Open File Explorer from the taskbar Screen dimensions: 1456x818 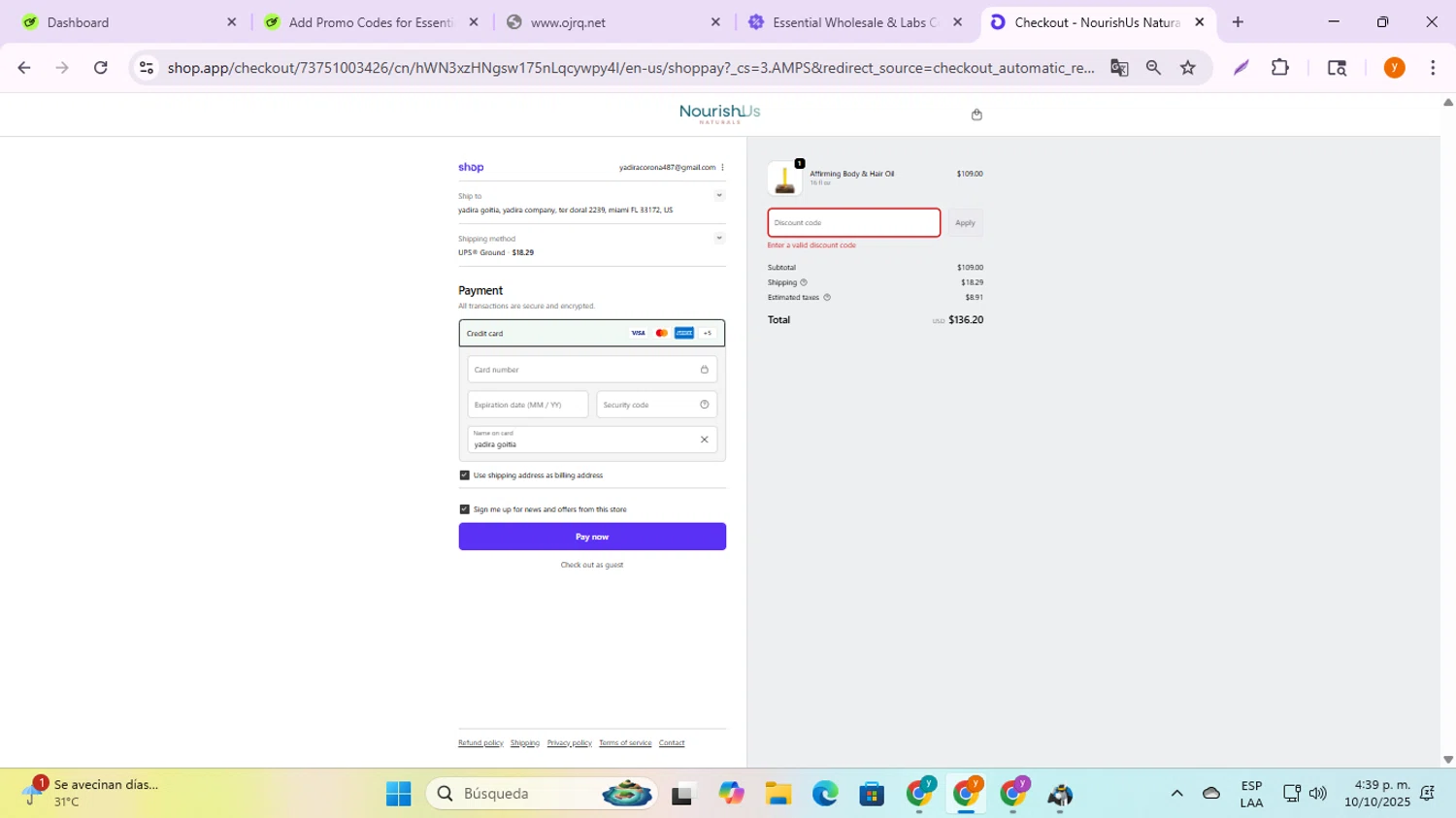(x=778, y=794)
